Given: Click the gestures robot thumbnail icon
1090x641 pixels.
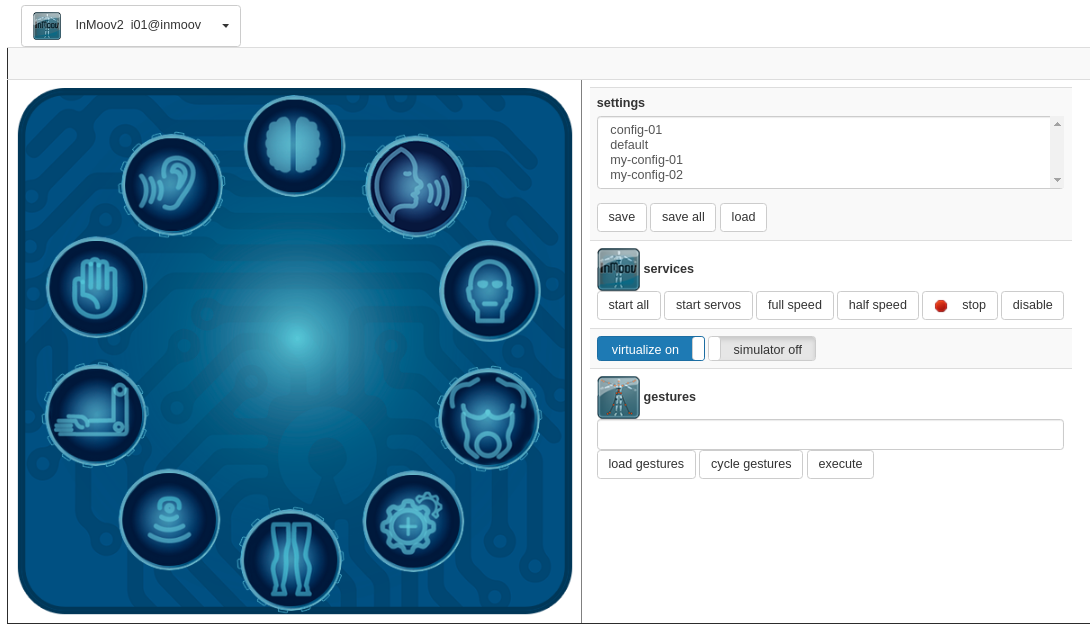Looking at the screenshot, I should tap(618, 397).
